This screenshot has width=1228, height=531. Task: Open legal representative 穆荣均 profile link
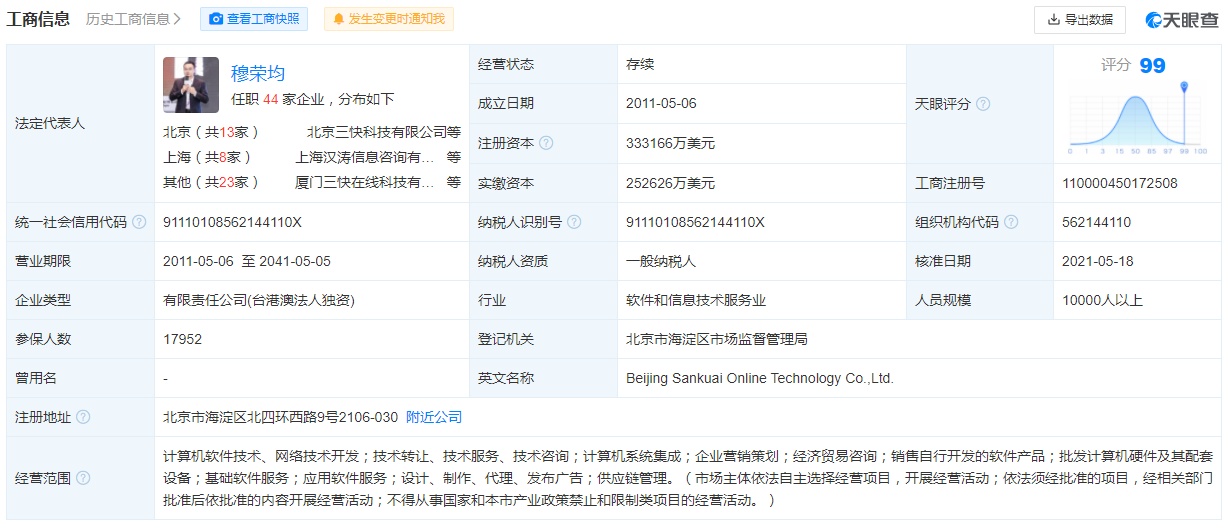tap(258, 73)
